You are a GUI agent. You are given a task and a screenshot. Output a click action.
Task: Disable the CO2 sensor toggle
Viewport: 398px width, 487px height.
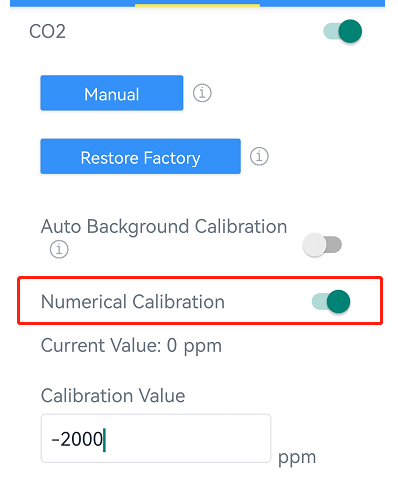tap(343, 31)
